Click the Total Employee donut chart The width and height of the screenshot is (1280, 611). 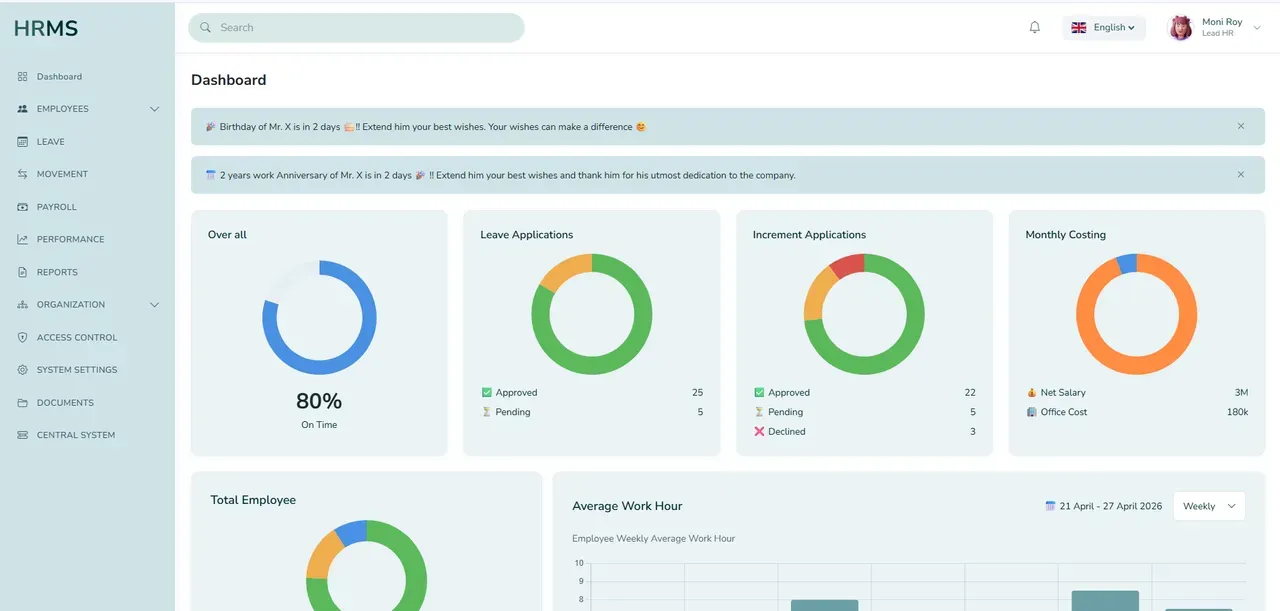[366, 565]
